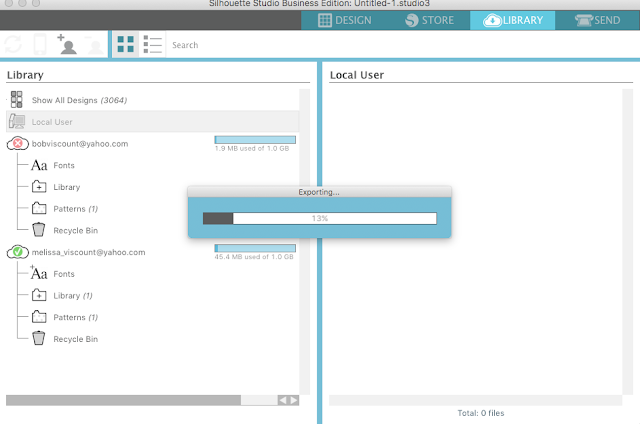The image size is (640, 424).
Task: Open Fonts under melissa_viscount@yahoo.com
Action: (x=64, y=274)
